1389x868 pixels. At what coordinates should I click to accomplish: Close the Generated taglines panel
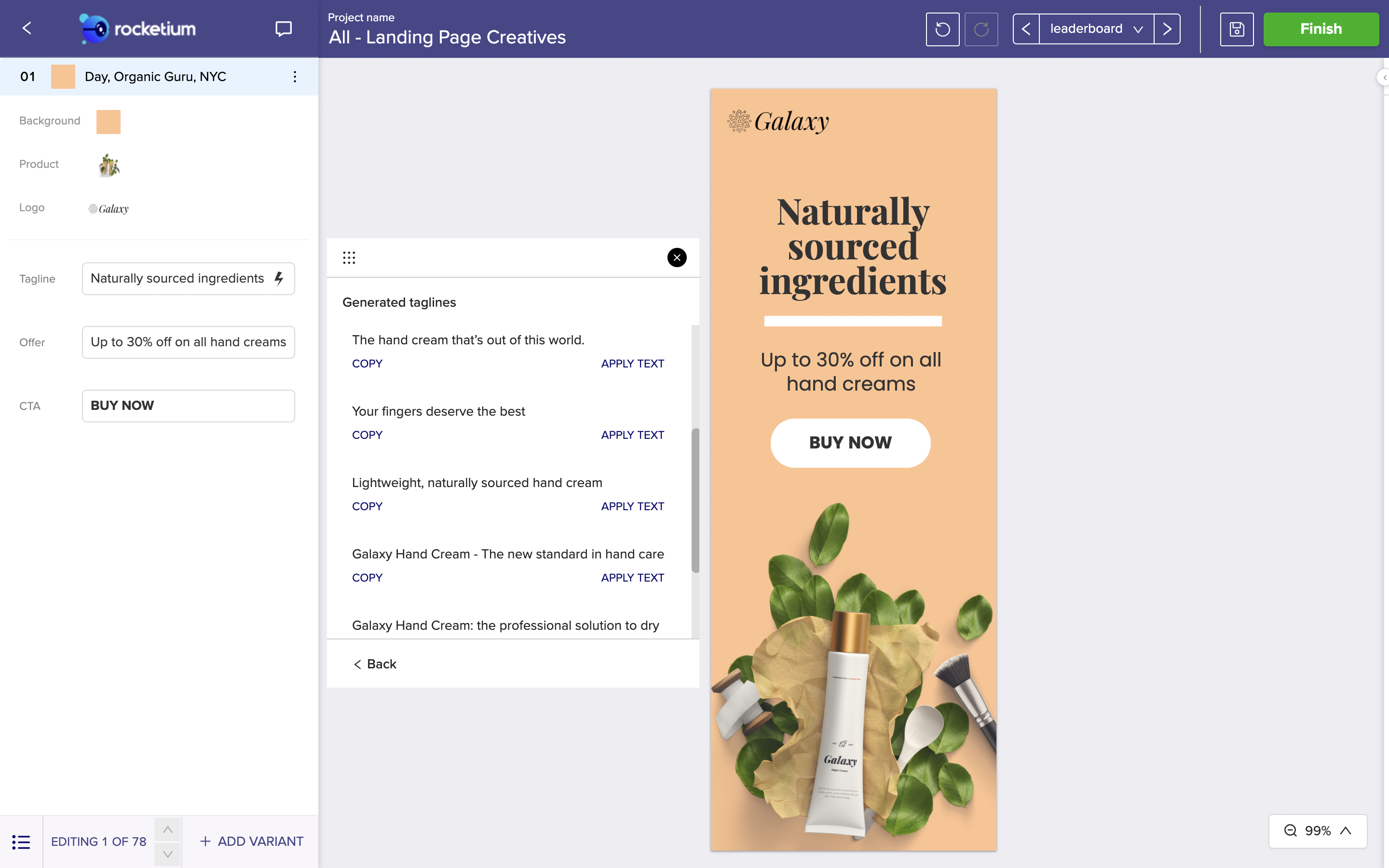(677, 258)
